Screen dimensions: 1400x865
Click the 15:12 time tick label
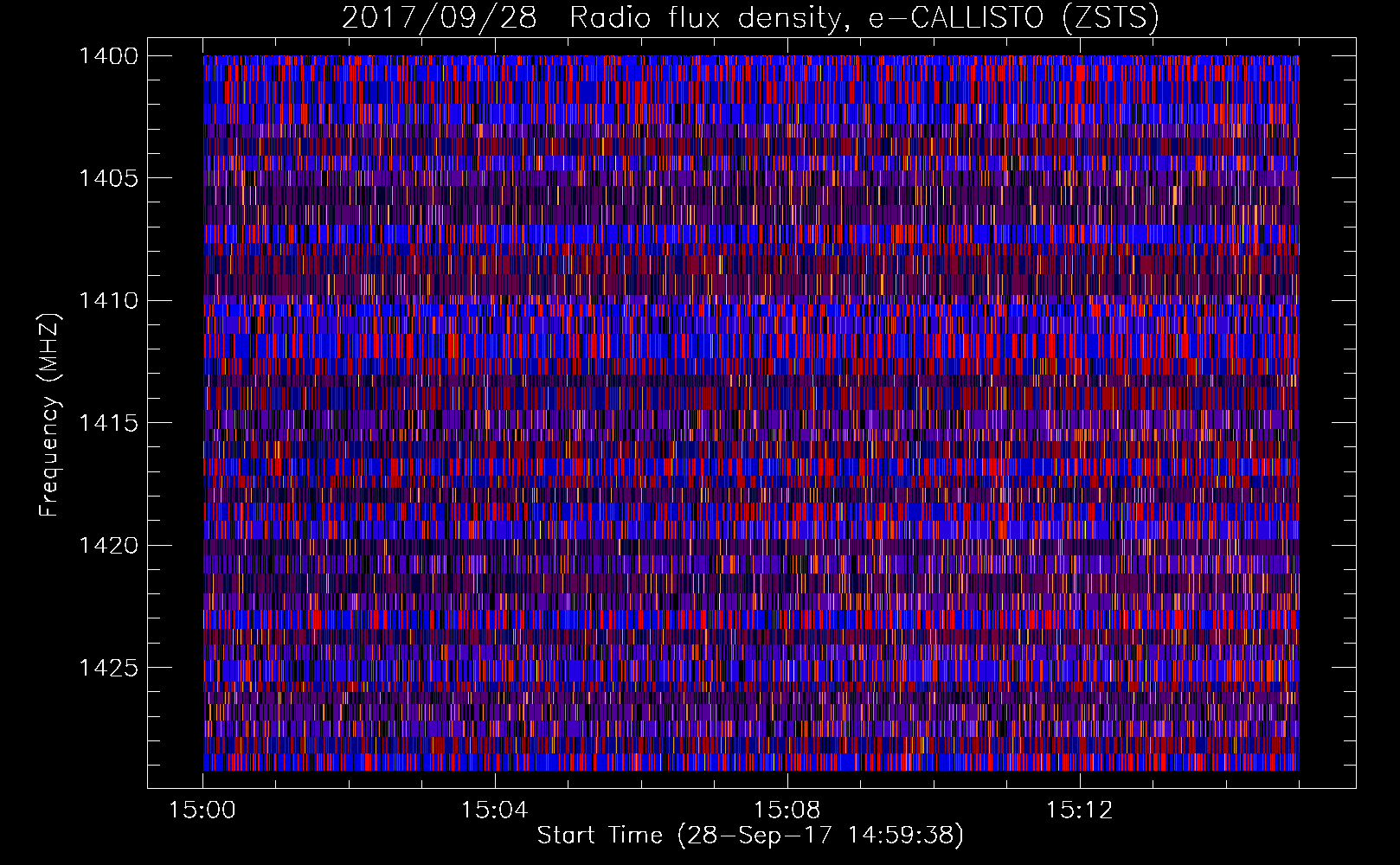[x=1079, y=811]
